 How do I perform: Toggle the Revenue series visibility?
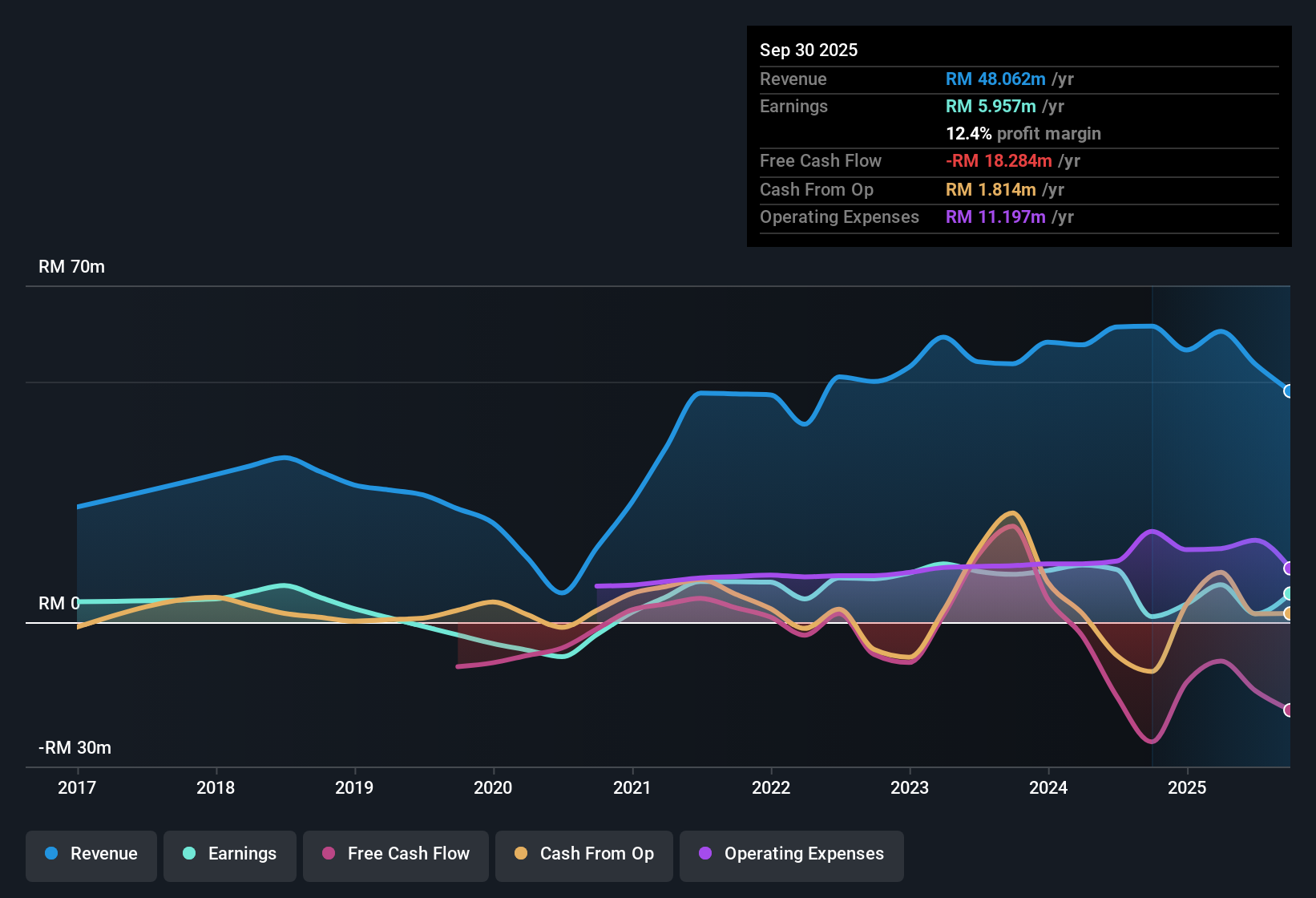point(91,854)
